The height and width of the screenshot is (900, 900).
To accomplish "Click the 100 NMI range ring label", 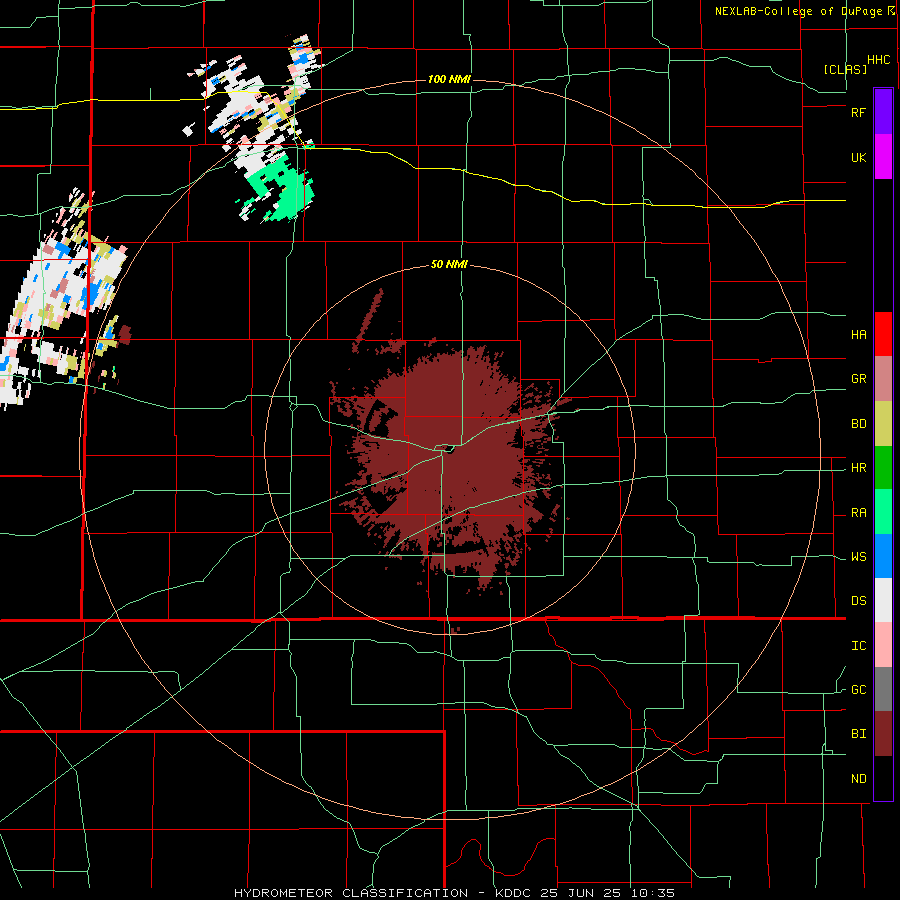I will (x=449, y=79).
